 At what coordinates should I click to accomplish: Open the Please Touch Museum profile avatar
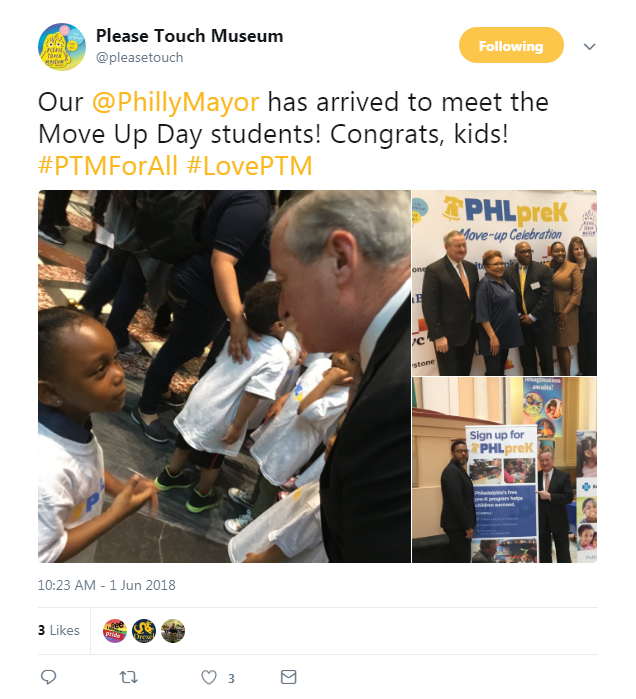62,47
